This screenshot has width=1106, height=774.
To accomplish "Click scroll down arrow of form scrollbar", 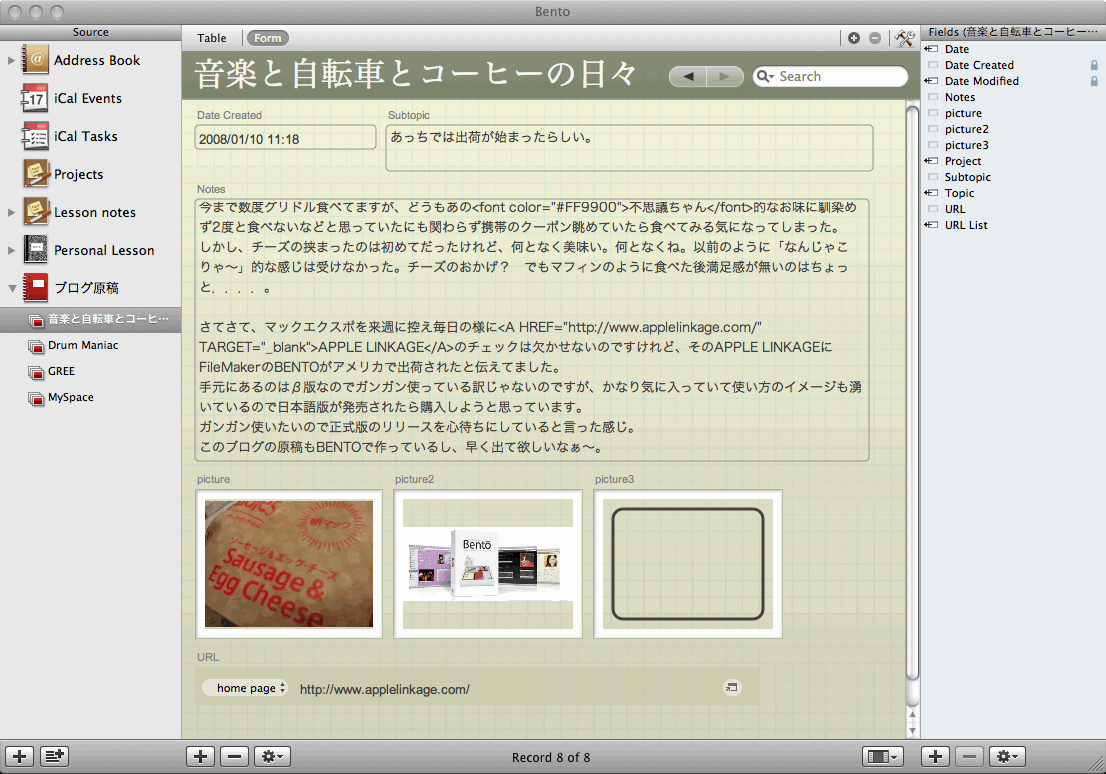I will click(x=912, y=731).
